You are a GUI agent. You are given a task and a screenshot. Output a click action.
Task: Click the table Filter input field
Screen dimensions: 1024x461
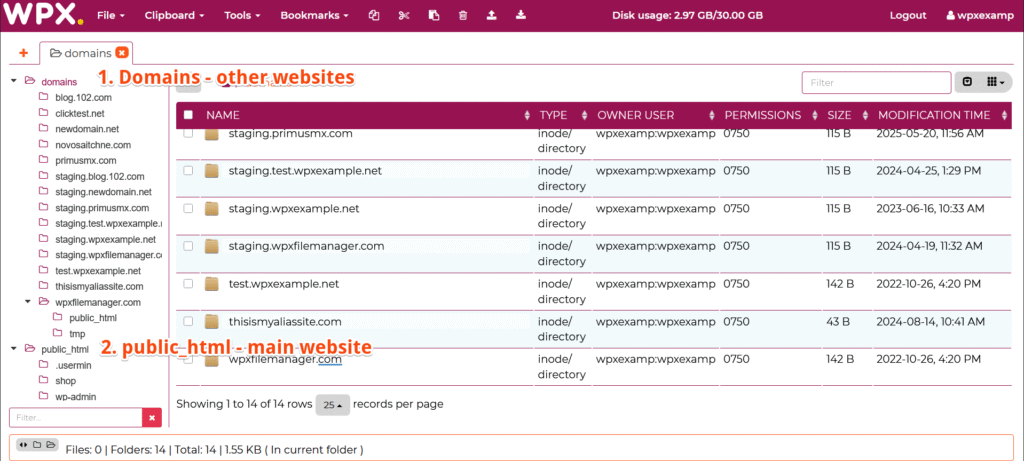(876, 83)
